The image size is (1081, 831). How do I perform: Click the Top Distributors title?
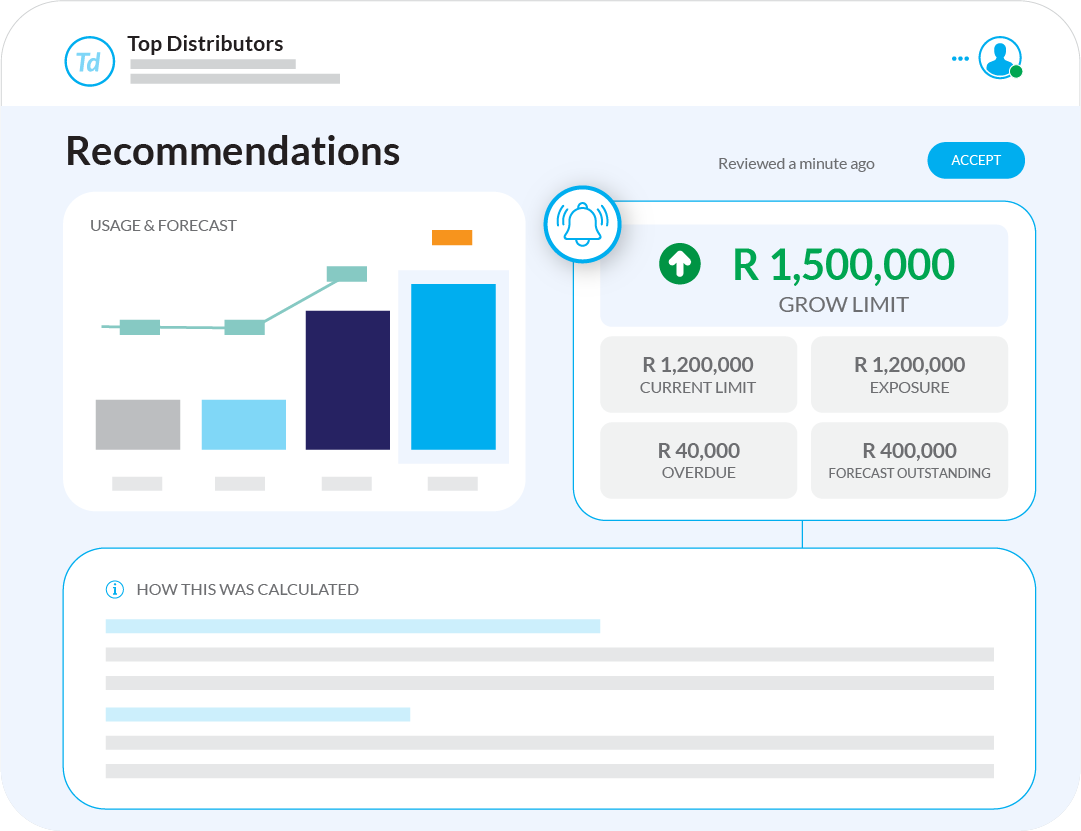click(205, 44)
